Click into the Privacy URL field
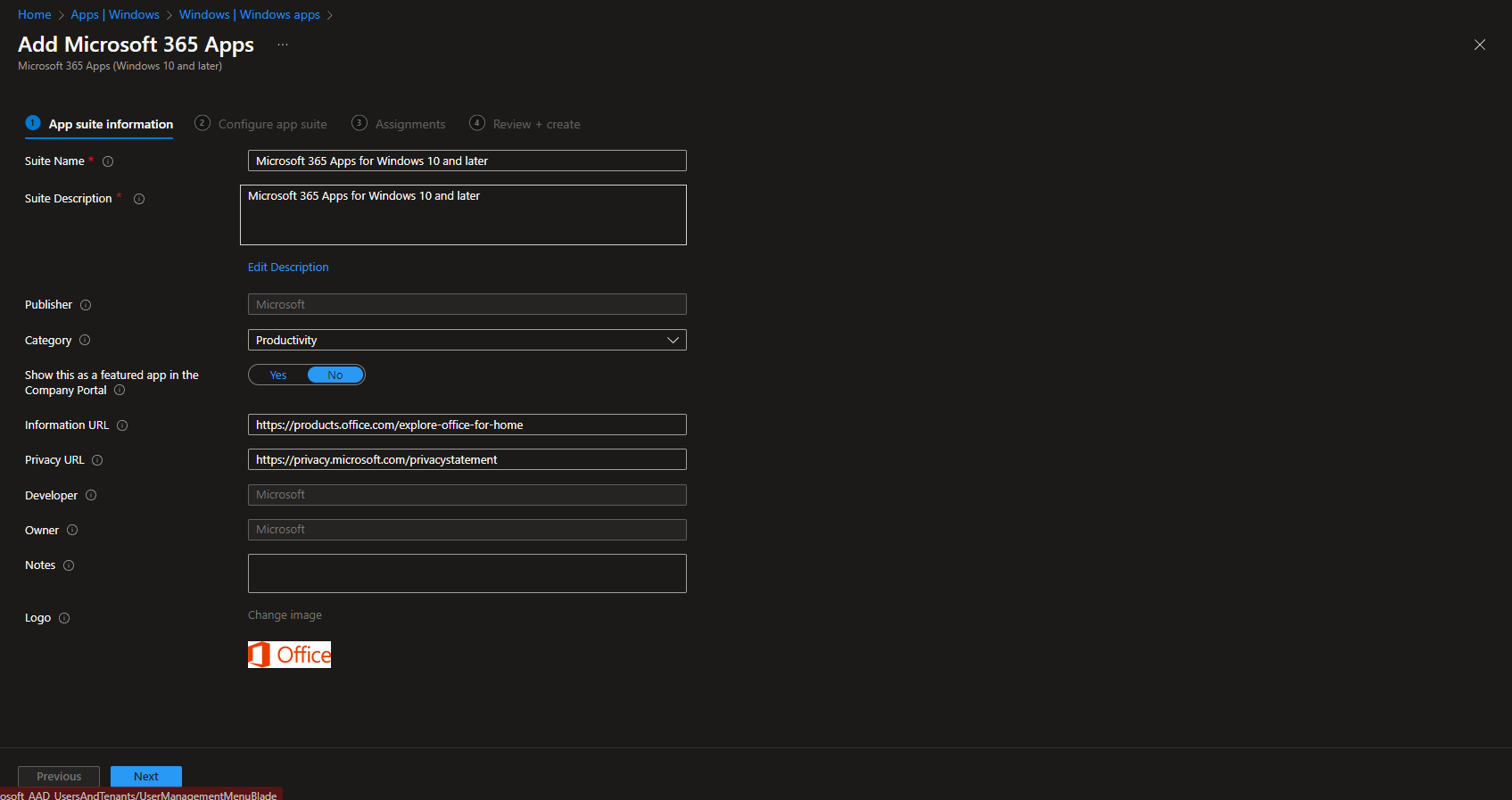Screen dimensions: 1512x800 tap(467, 459)
